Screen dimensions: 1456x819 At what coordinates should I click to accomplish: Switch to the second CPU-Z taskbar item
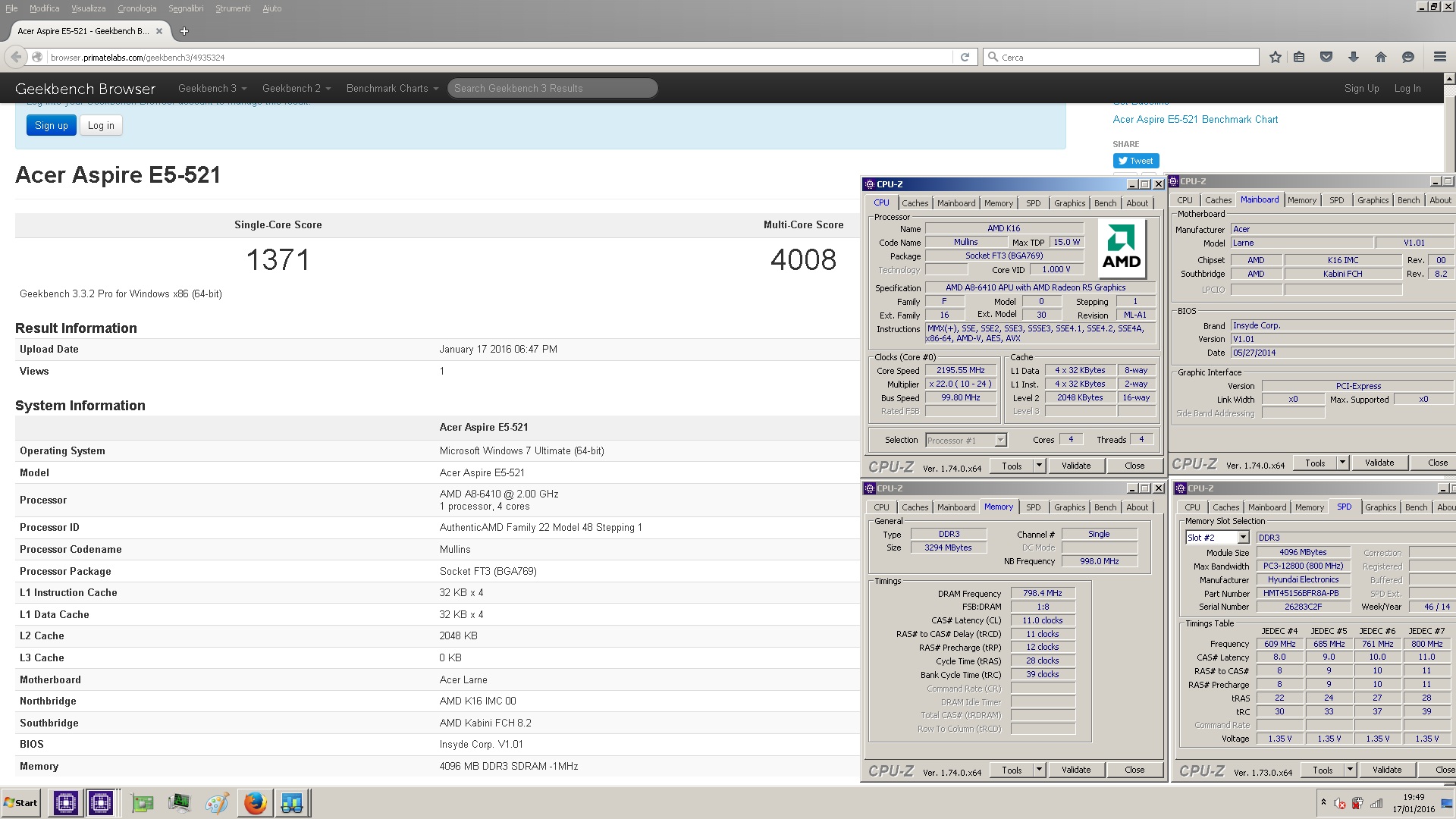pyautogui.click(x=101, y=802)
